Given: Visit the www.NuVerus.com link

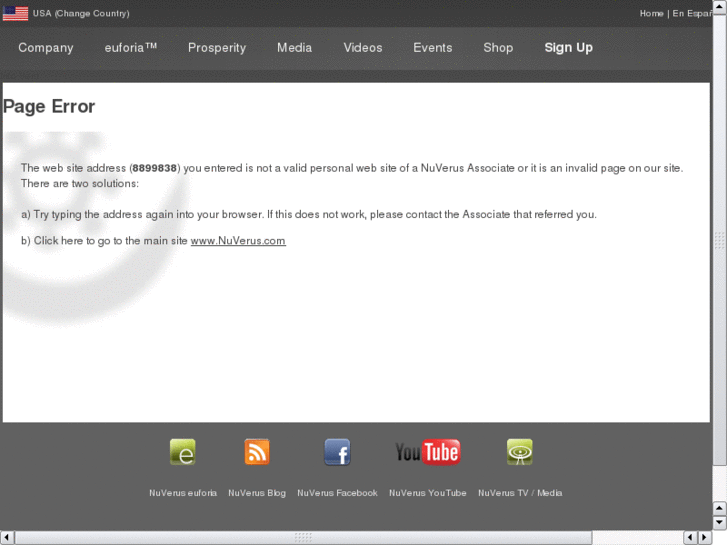Looking at the screenshot, I should pos(238,241).
